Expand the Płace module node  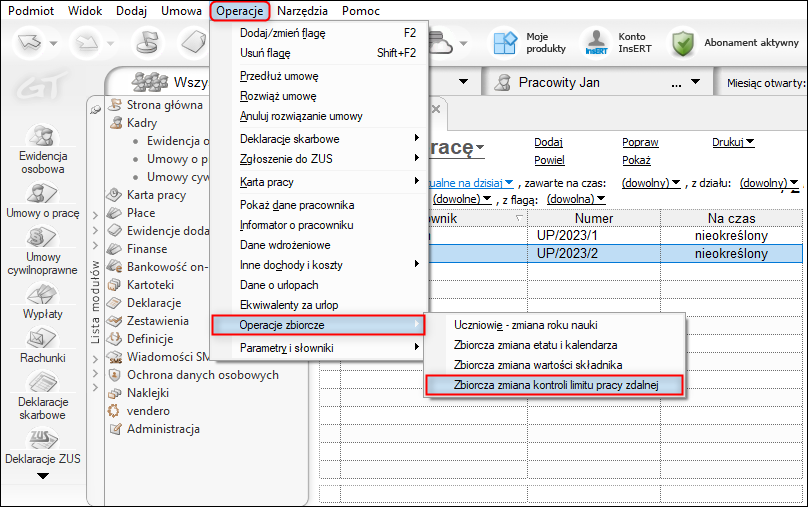pyautogui.click(x=96, y=215)
